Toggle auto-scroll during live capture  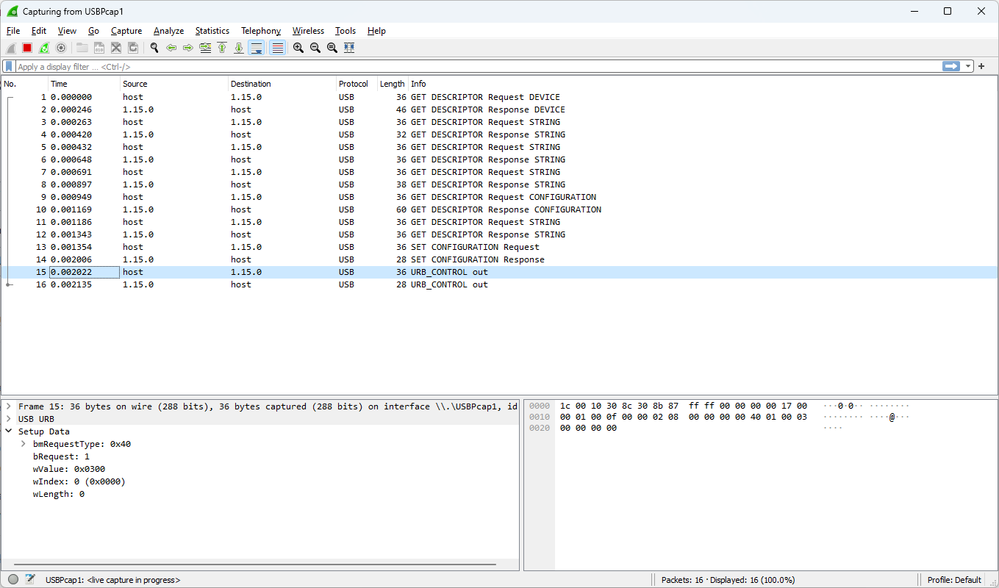[256, 48]
